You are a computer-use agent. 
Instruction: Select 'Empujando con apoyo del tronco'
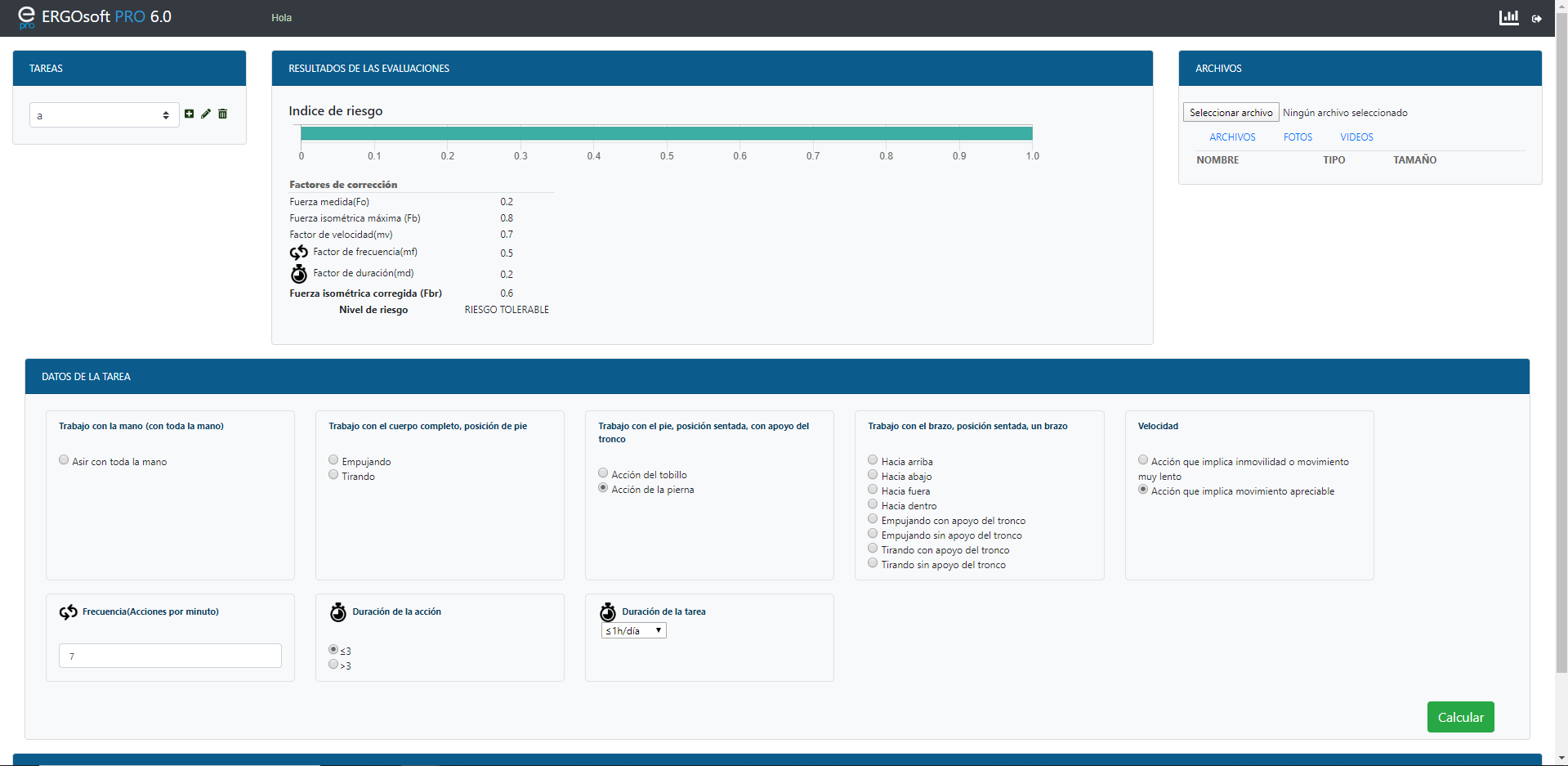[873, 519]
